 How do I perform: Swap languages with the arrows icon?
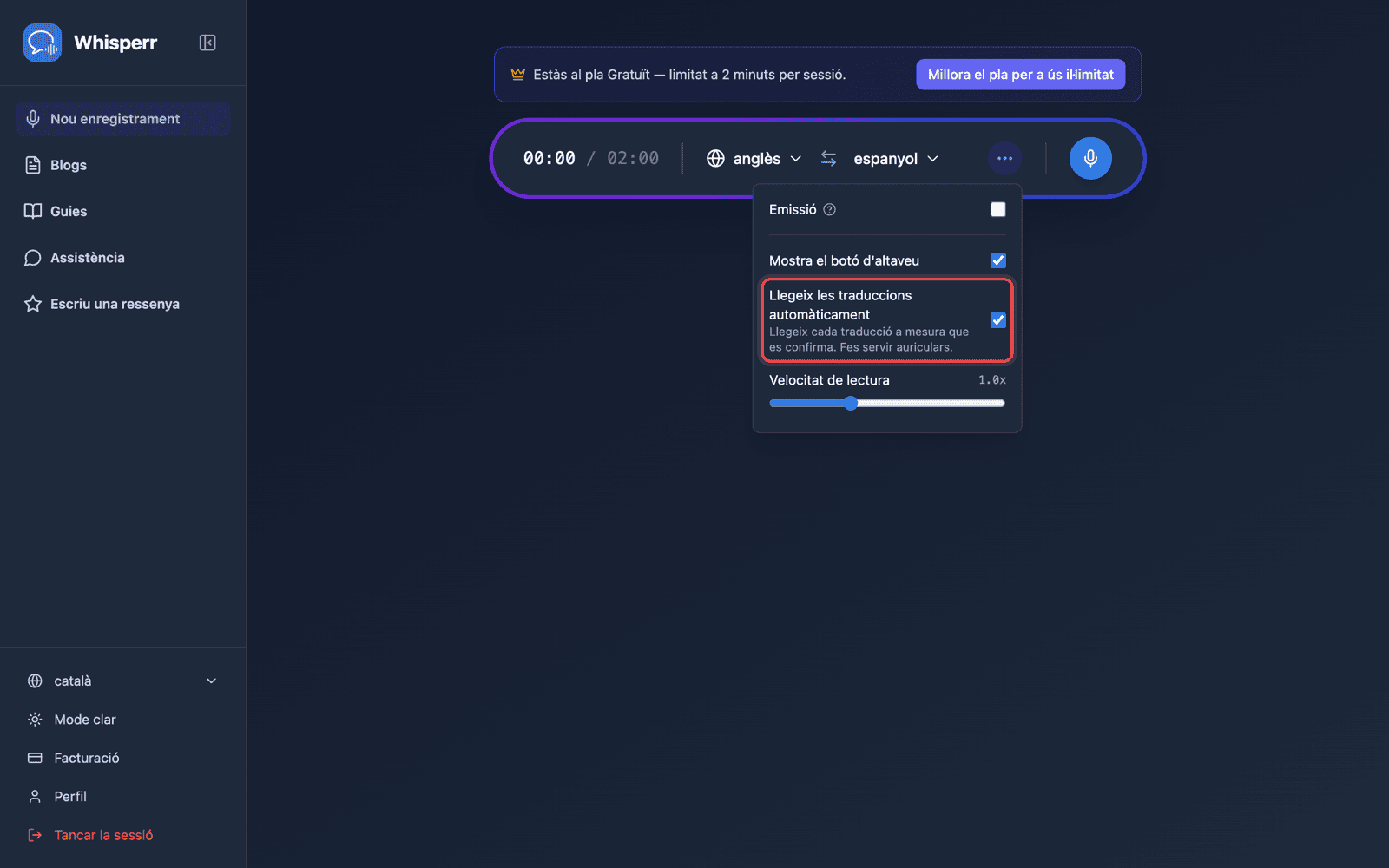click(829, 159)
